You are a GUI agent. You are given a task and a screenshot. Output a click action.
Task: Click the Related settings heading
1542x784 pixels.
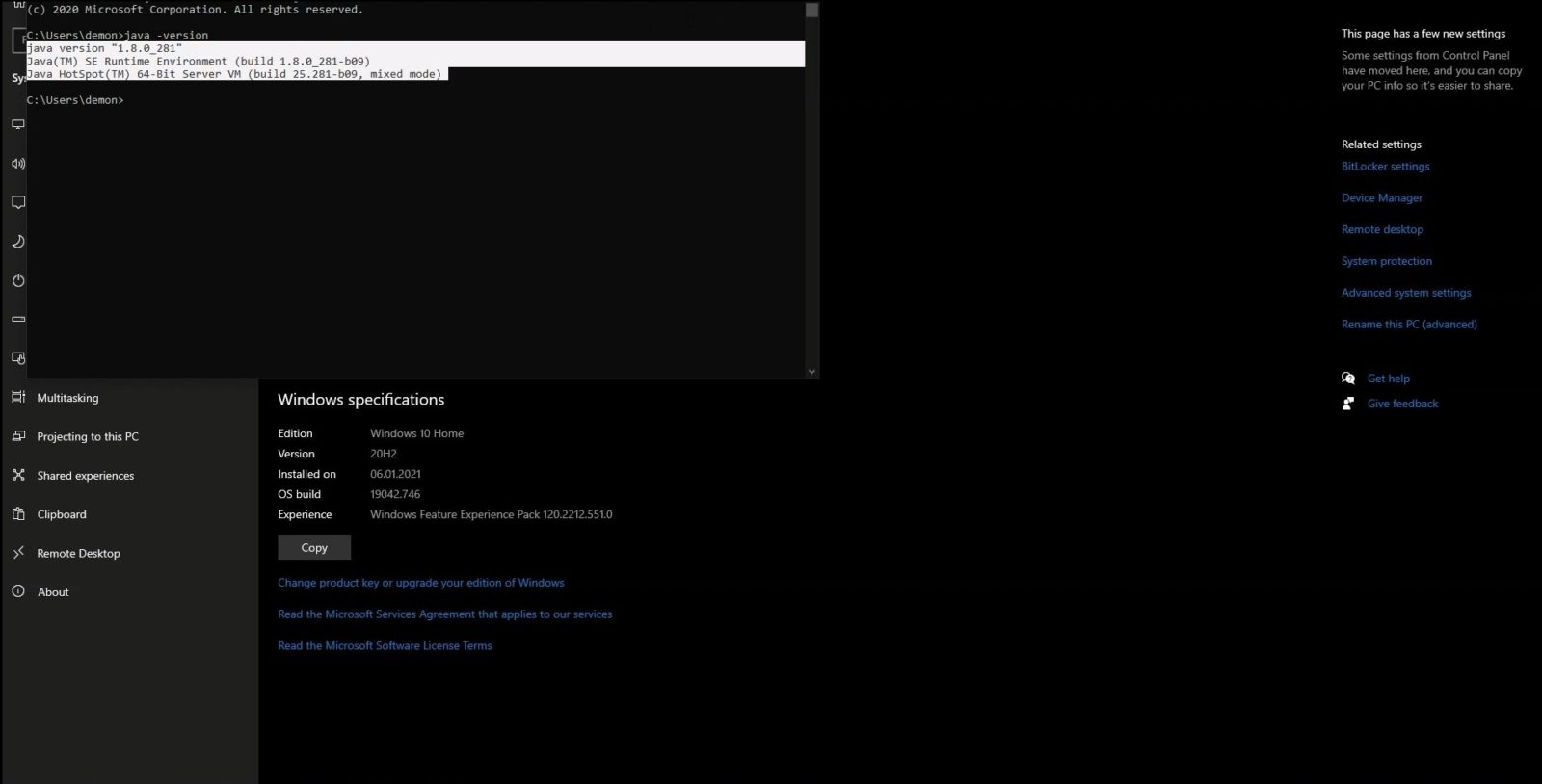coord(1381,144)
